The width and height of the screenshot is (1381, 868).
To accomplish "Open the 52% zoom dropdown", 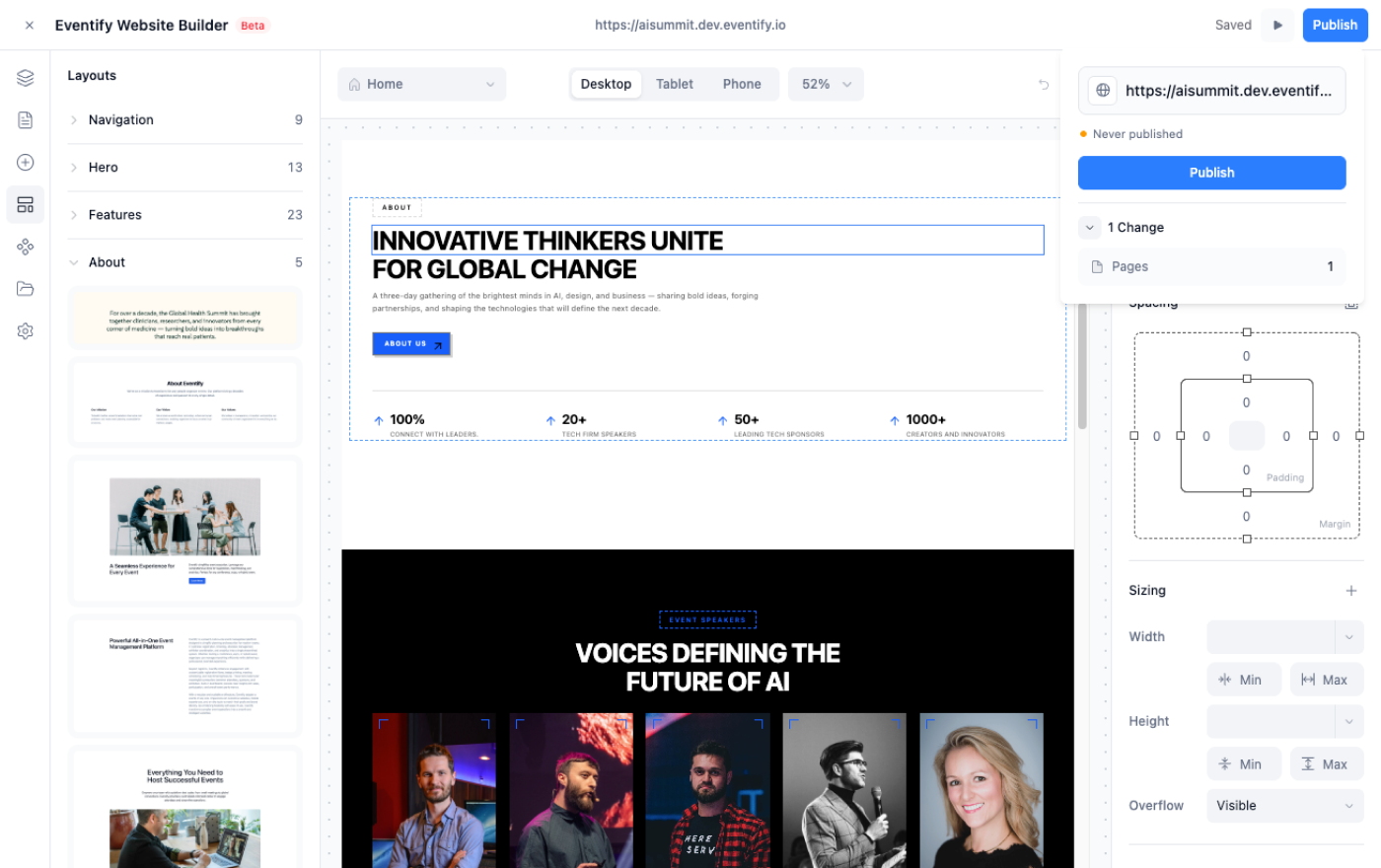I will (826, 85).
